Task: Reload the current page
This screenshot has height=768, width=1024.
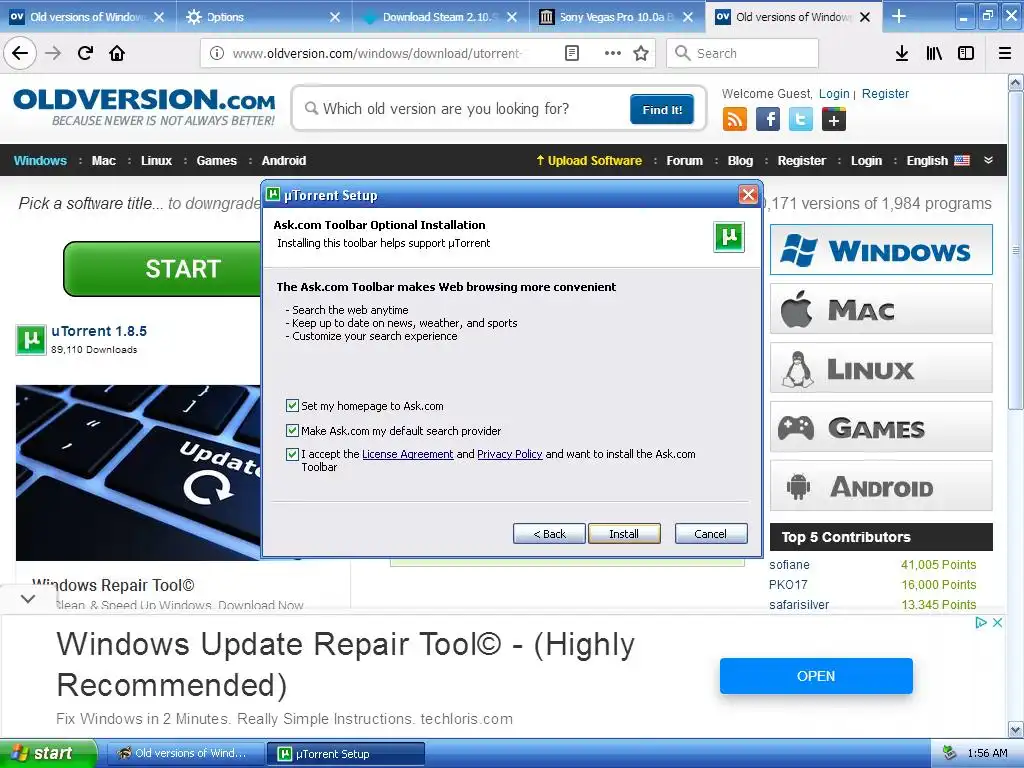Action: tap(85, 53)
